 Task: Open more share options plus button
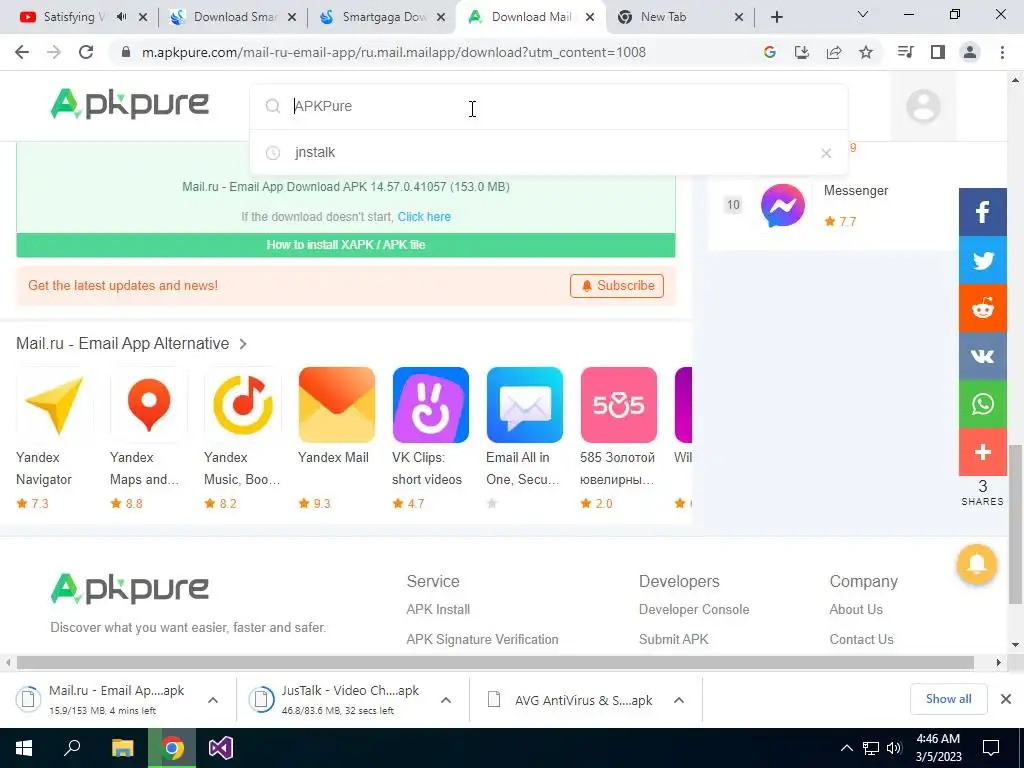pyautogui.click(x=982, y=452)
